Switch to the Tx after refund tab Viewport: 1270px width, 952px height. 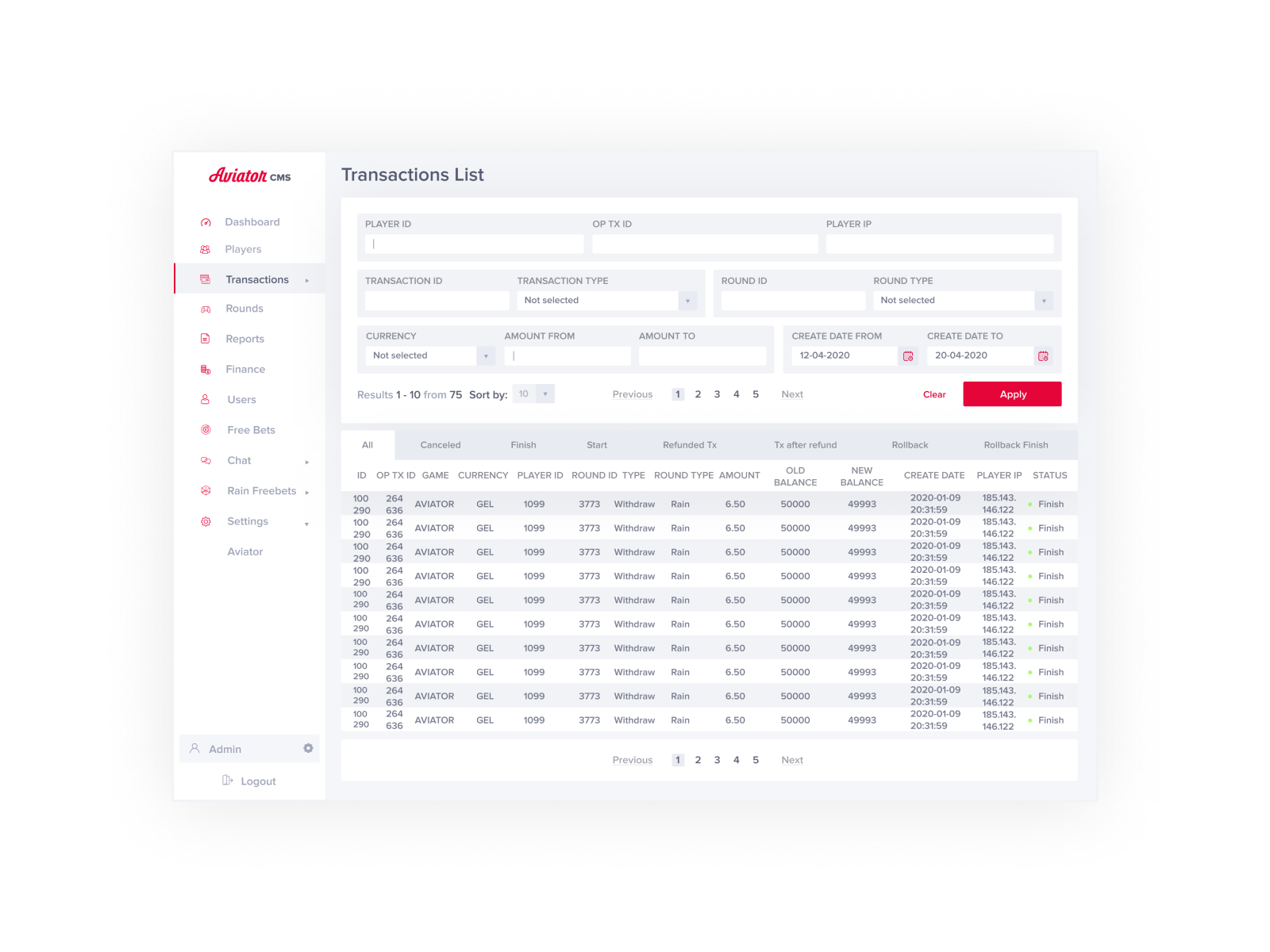pyautogui.click(x=806, y=445)
